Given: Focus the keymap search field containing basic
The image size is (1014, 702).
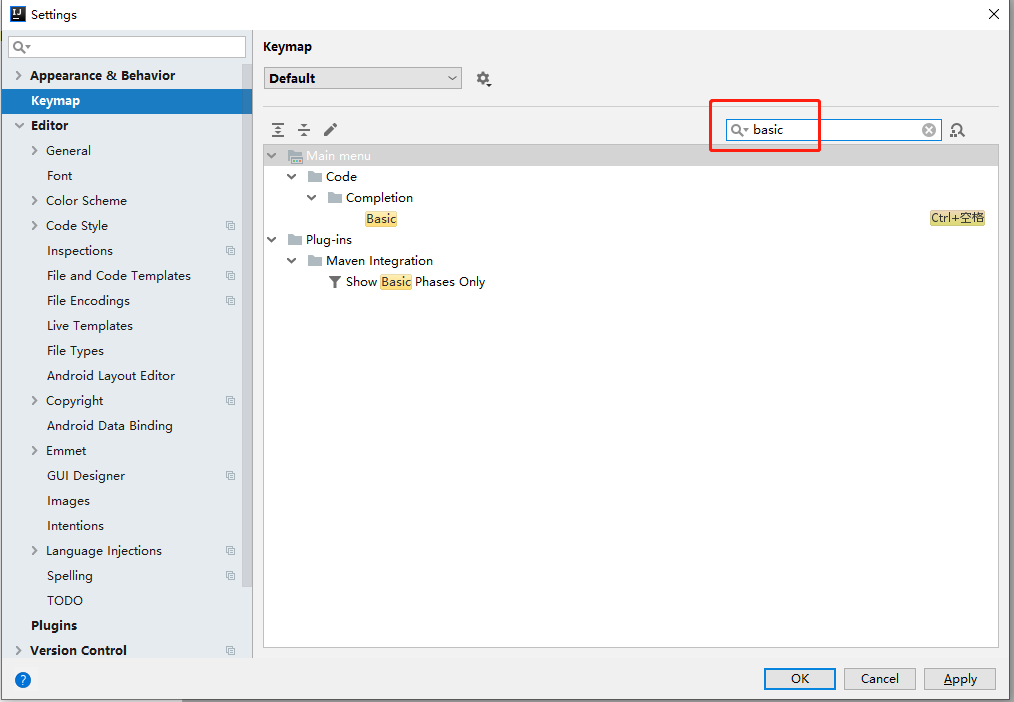Looking at the screenshot, I should [834, 130].
